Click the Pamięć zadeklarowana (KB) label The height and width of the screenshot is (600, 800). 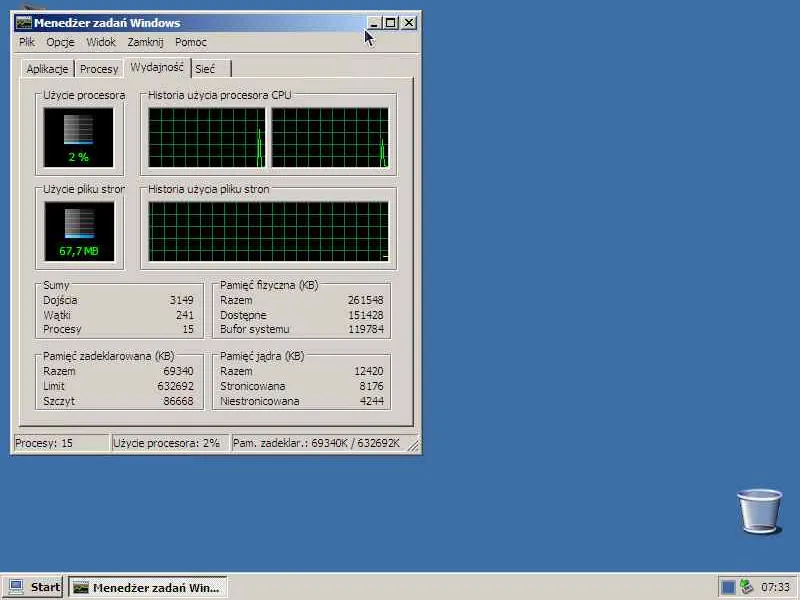(x=108, y=356)
